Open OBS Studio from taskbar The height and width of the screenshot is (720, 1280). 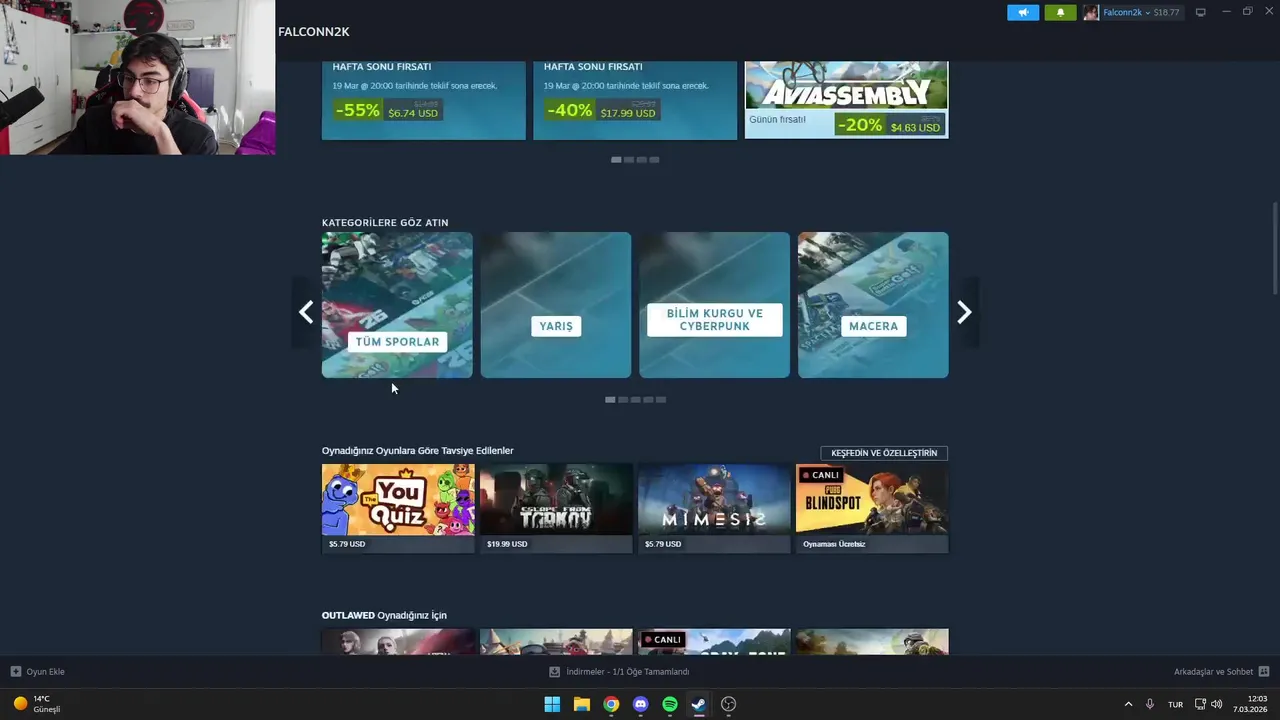click(729, 704)
